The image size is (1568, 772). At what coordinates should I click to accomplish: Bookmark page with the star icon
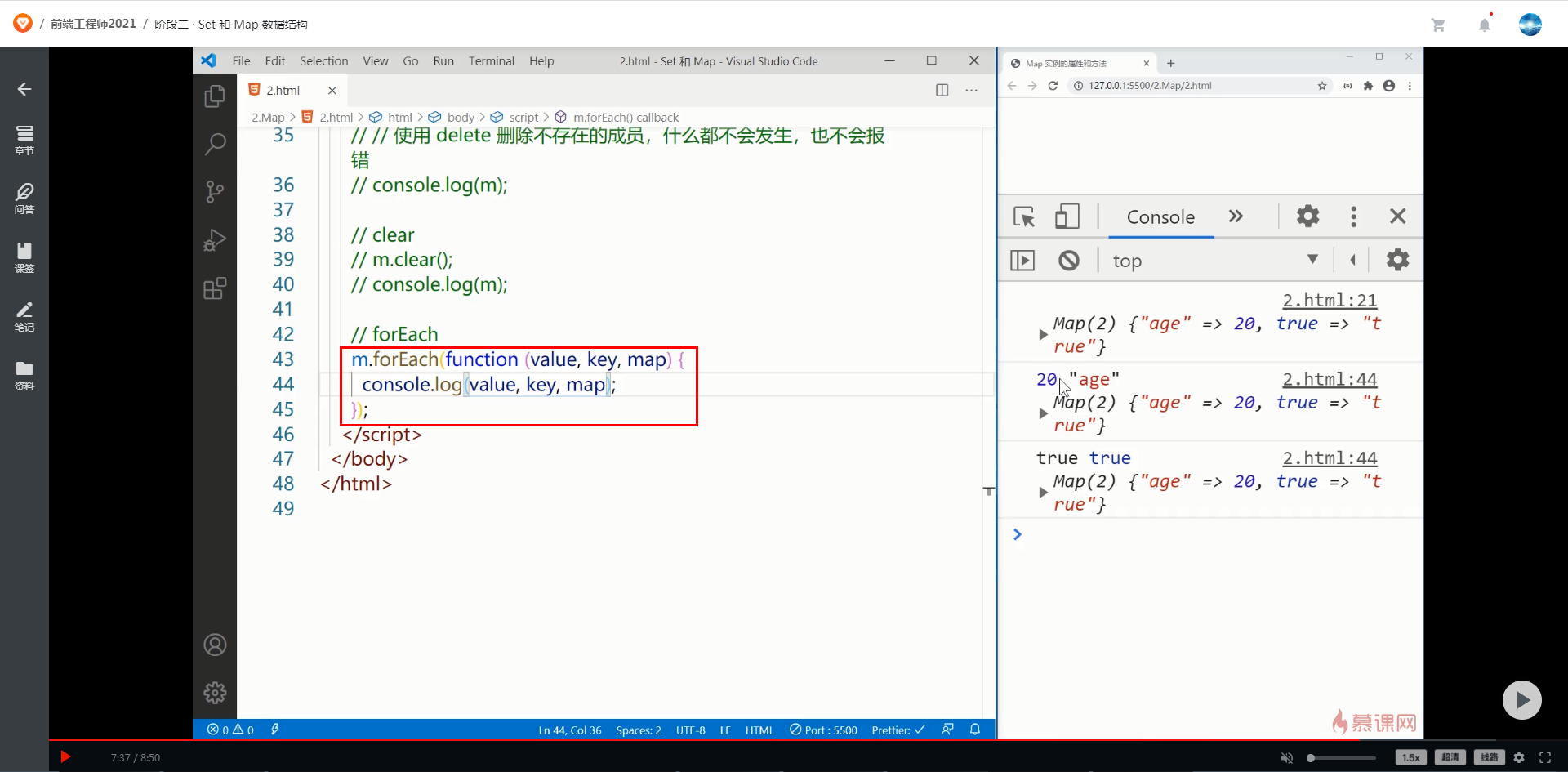click(1322, 86)
